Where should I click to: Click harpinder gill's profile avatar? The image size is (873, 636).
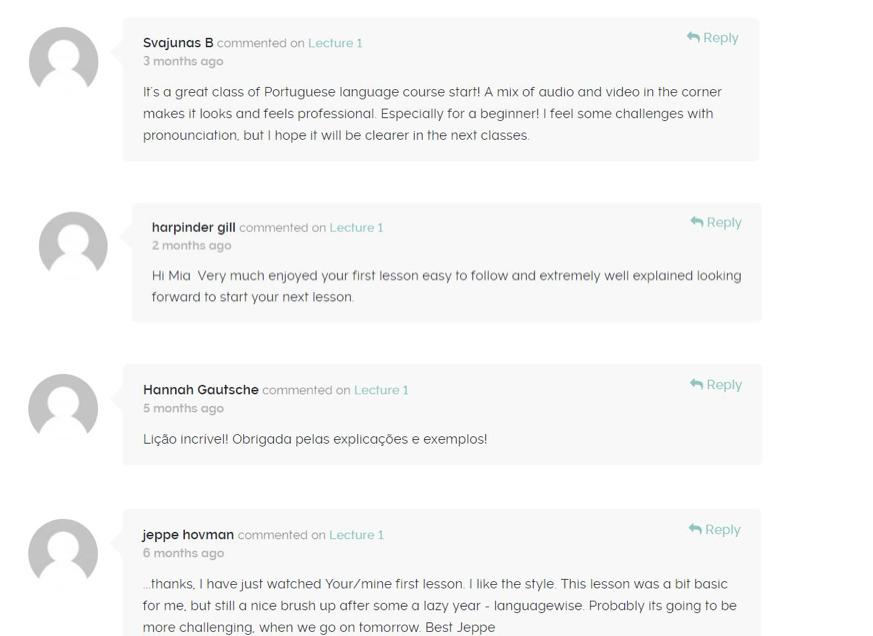click(x=73, y=246)
